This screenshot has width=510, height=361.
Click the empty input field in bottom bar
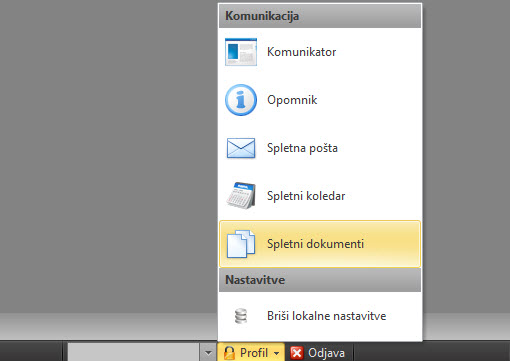click(x=133, y=352)
